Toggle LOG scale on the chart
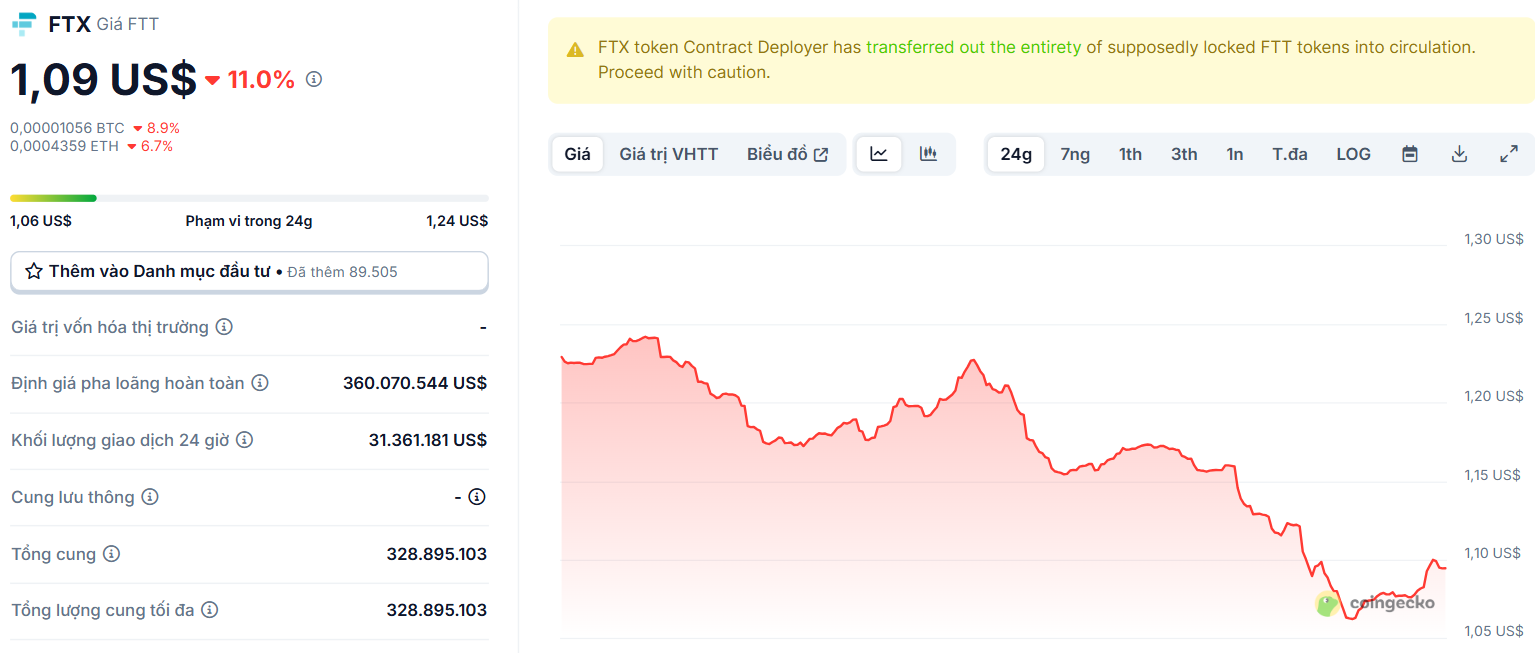Image resolution: width=1535 pixels, height=653 pixels. coord(1353,154)
